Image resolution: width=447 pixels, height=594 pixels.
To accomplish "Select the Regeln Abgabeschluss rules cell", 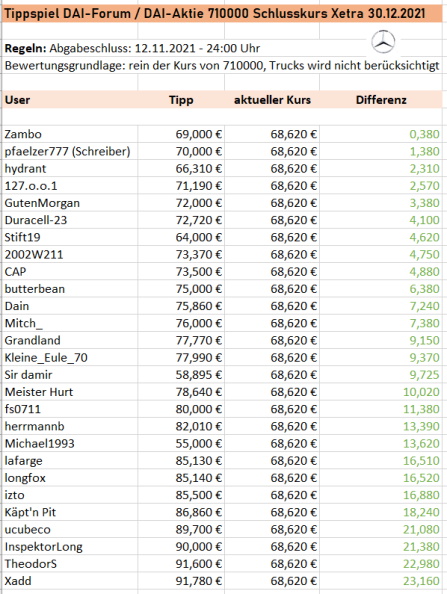I will (x=132, y=48).
